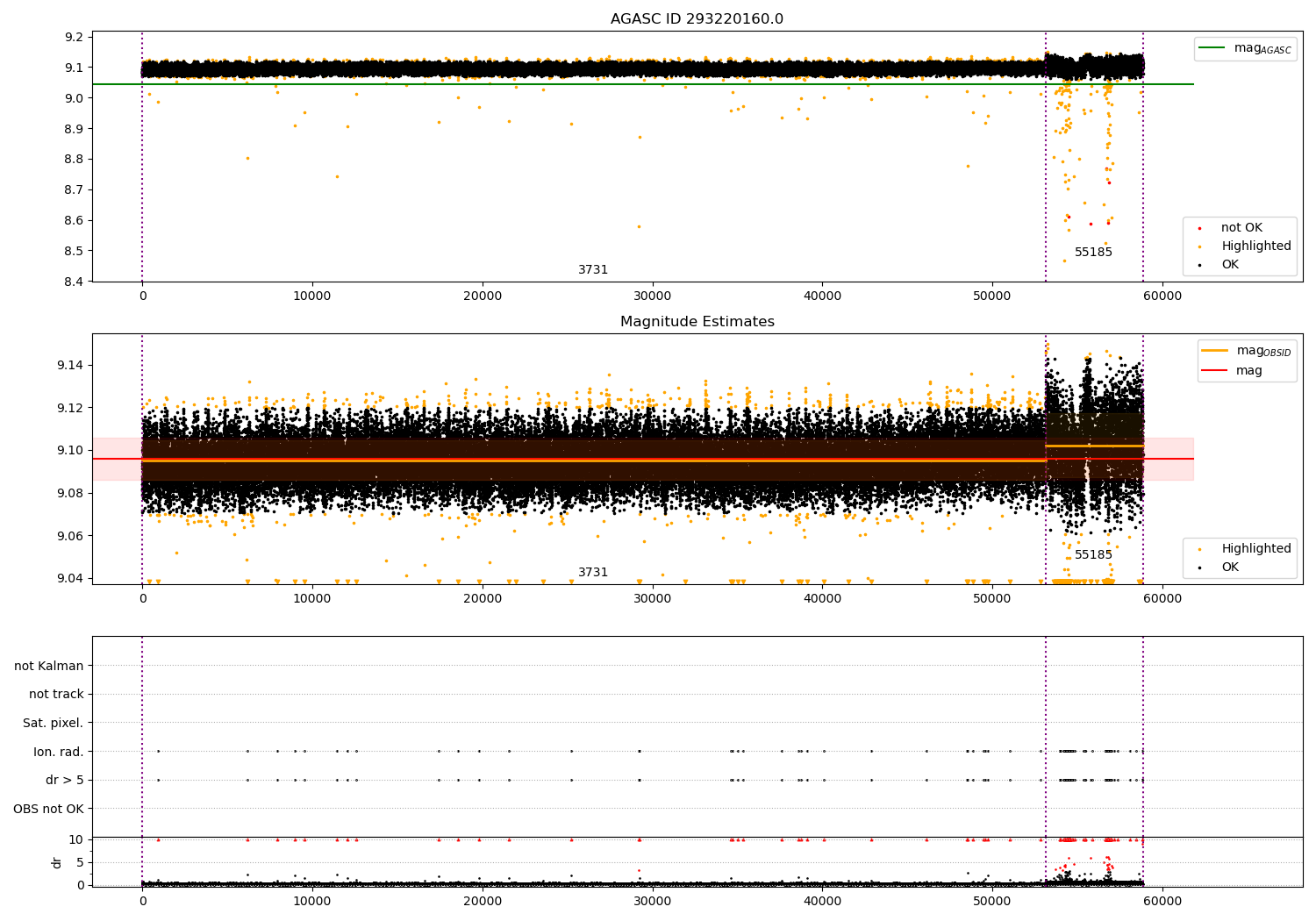Click the '3731' annotation in the top plot
The width and height of the screenshot is (1316, 921).
pyautogui.click(x=593, y=270)
